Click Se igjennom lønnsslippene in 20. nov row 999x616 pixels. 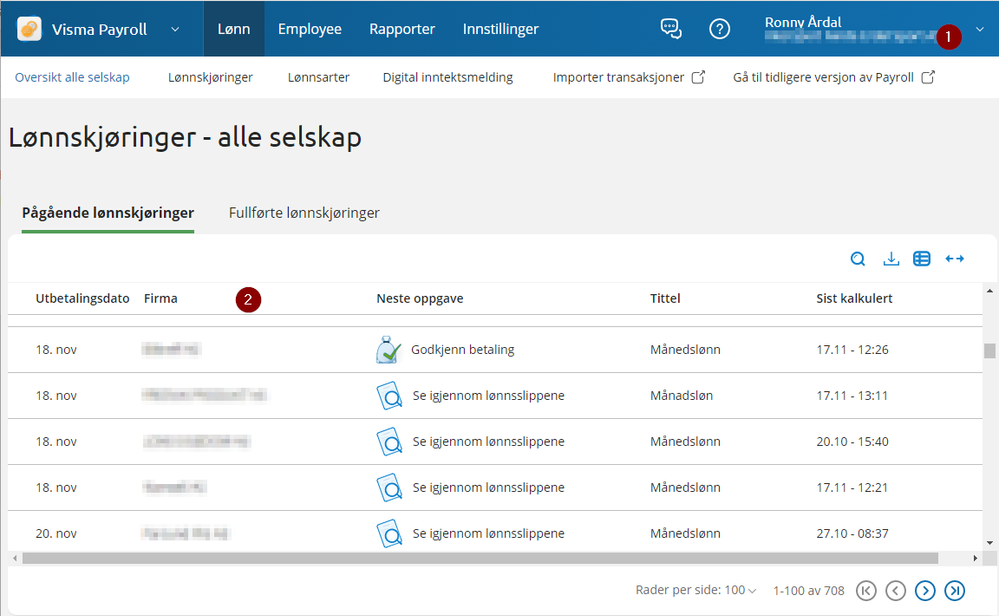(488, 533)
